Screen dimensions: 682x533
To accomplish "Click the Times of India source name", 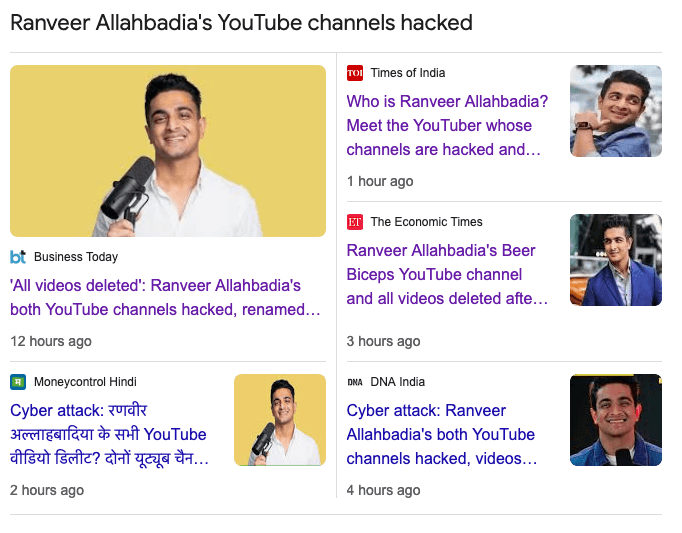I will point(408,73).
